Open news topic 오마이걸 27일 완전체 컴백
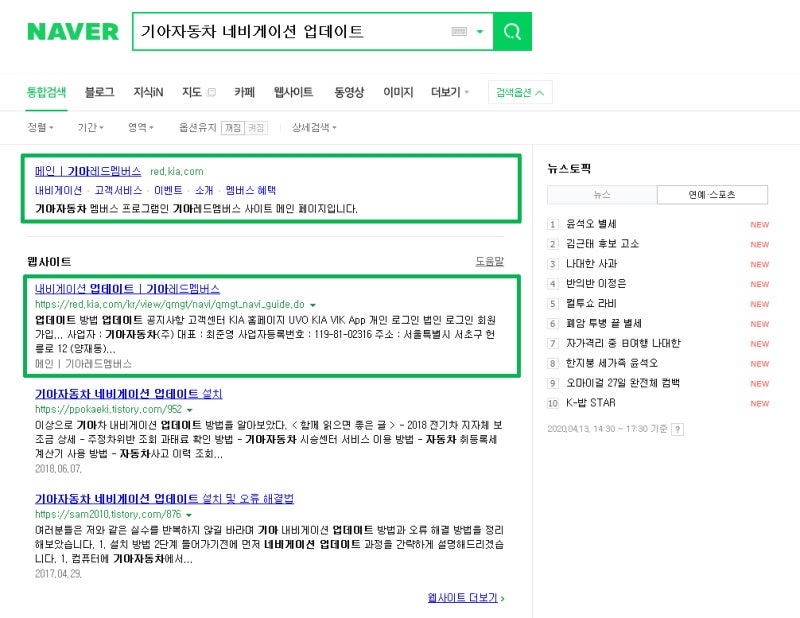This screenshot has height=618, width=800. click(622, 383)
